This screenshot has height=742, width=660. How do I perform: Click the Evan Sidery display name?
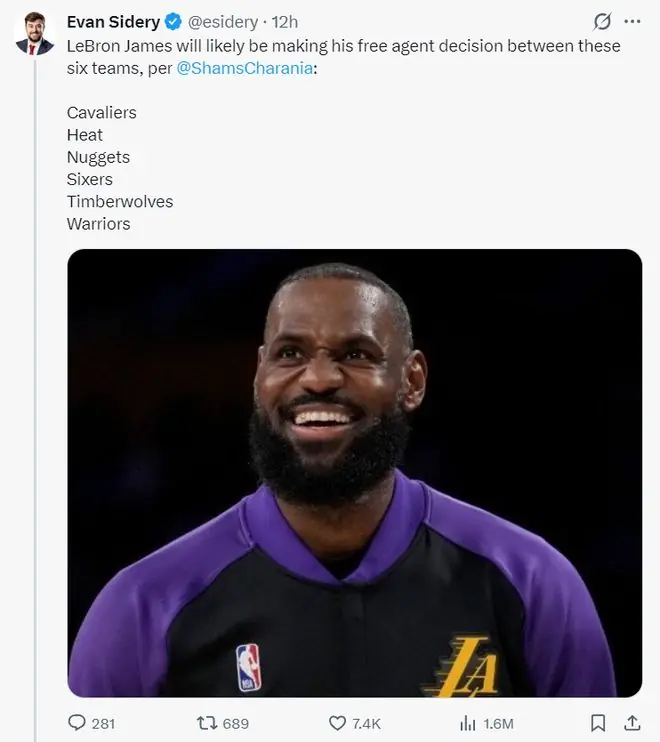tap(113, 22)
